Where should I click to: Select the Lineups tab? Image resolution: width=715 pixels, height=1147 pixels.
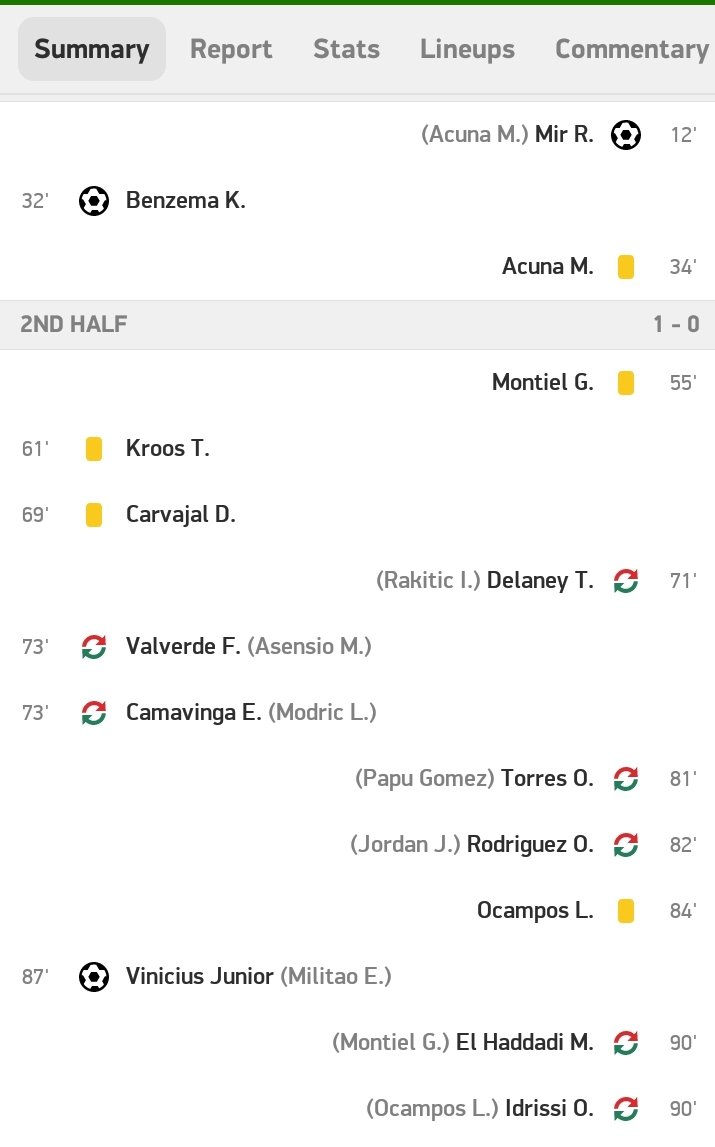coord(467,49)
